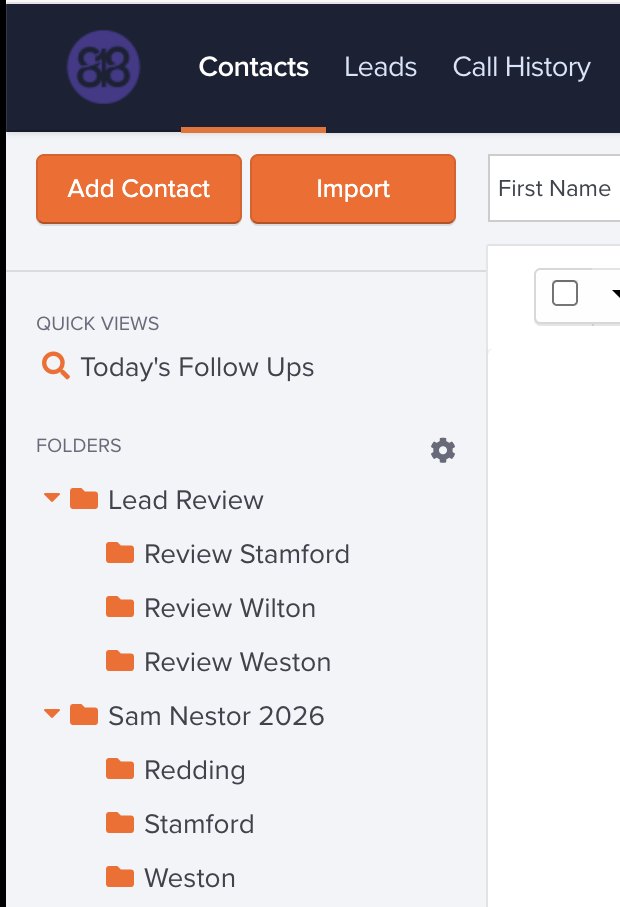
Task: Open the Call History tab
Action: (x=522, y=67)
